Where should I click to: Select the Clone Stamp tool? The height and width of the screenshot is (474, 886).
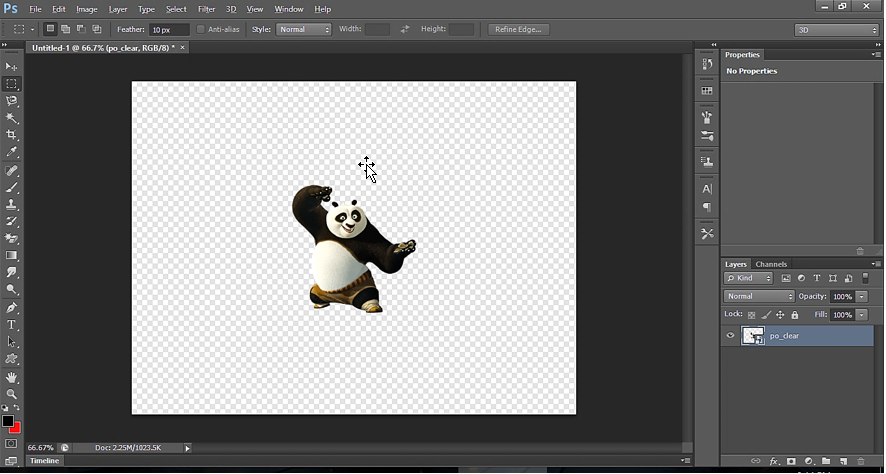pos(11,204)
